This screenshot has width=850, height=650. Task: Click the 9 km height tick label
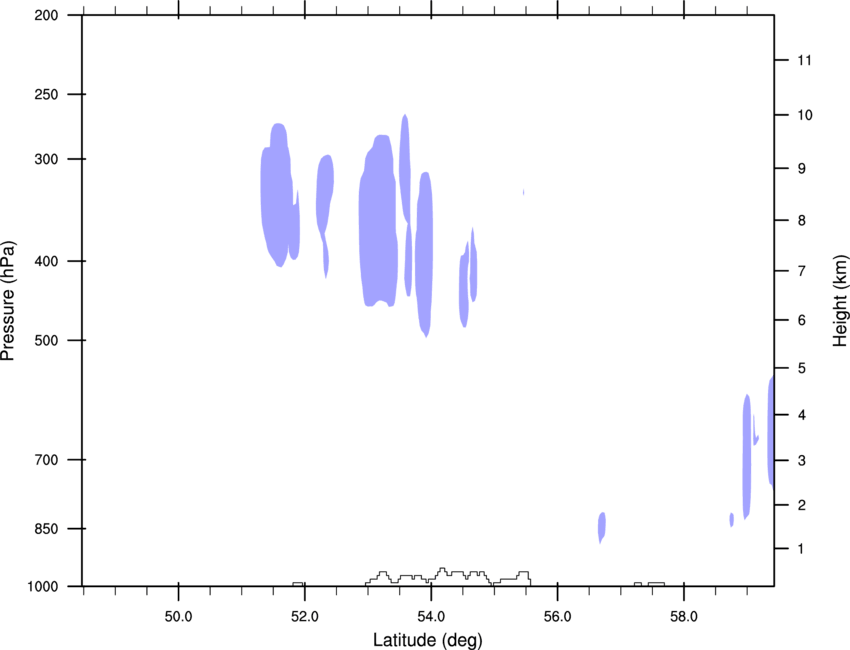click(x=802, y=169)
